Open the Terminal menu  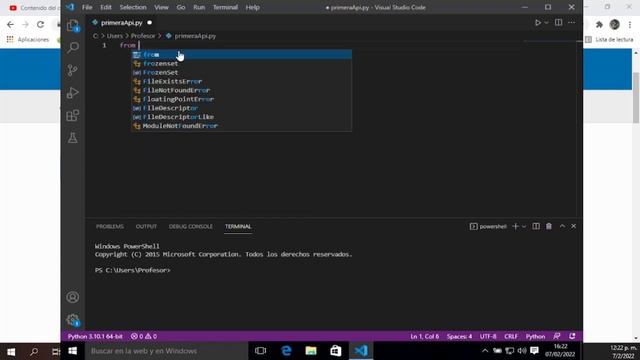[225, 7]
